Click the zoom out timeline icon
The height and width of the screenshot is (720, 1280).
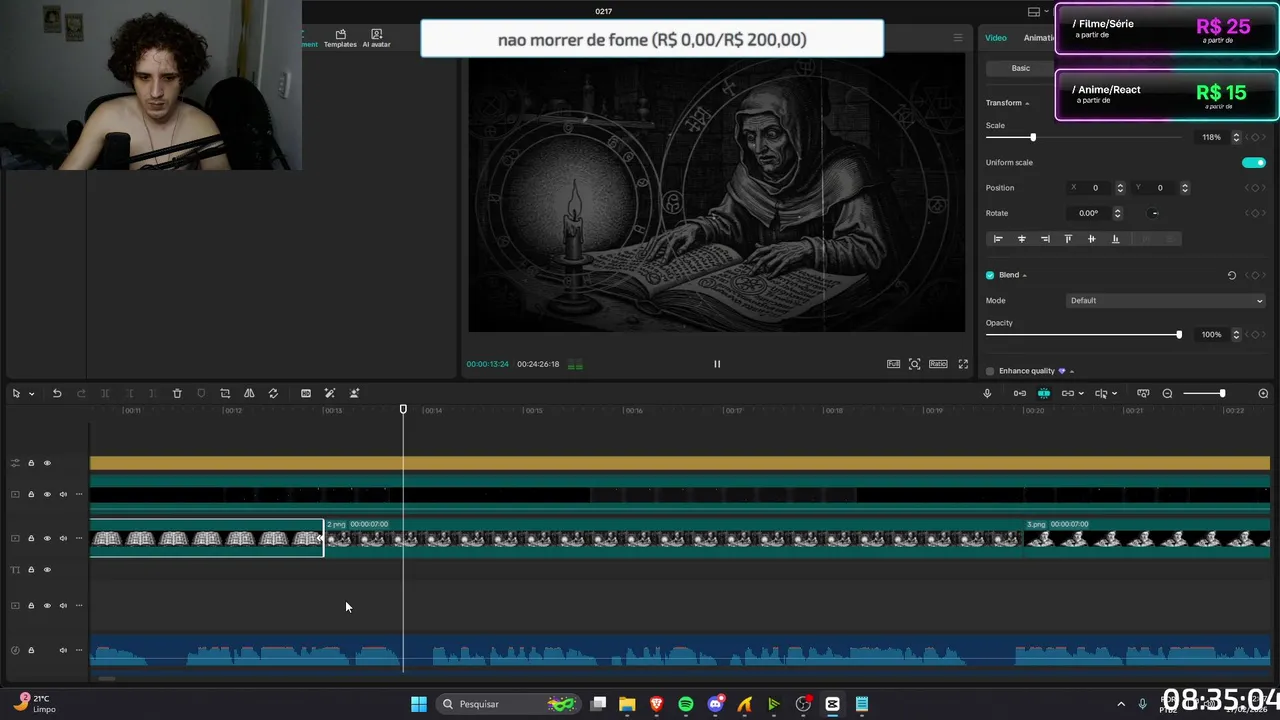pos(1167,393)
